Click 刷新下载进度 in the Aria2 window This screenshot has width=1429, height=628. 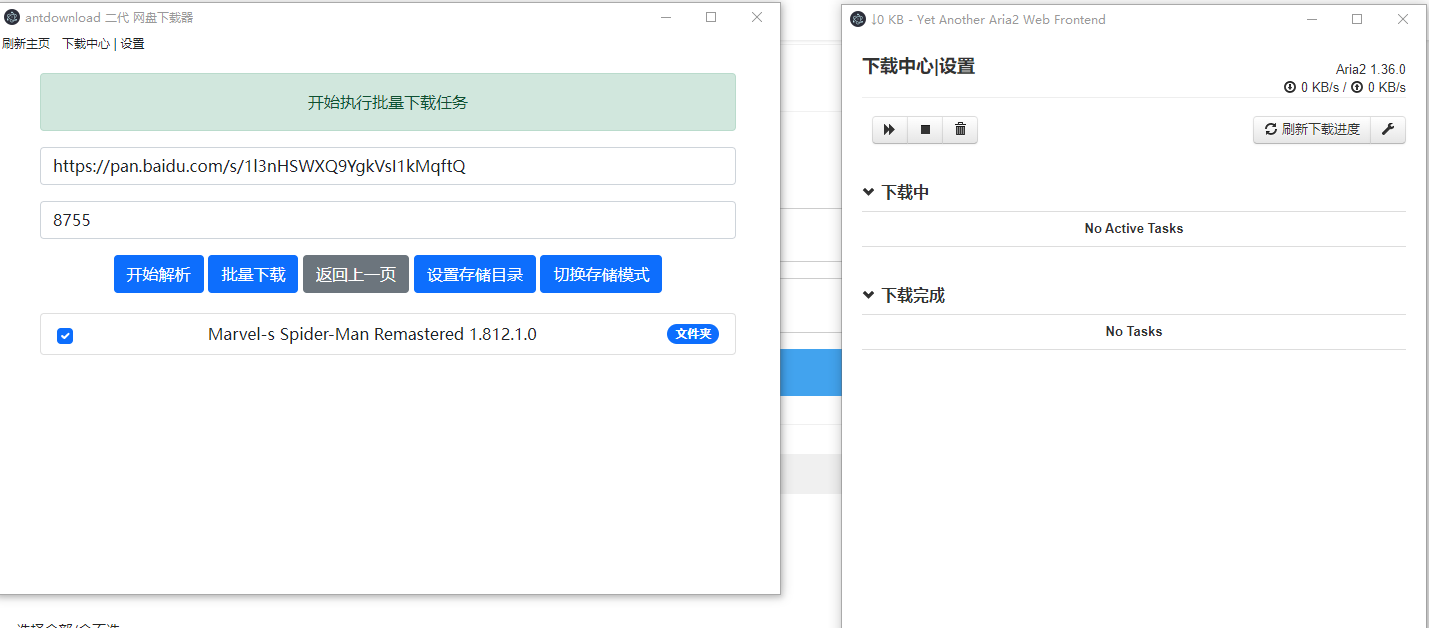pyautogui.click(x=1312, y=130)
